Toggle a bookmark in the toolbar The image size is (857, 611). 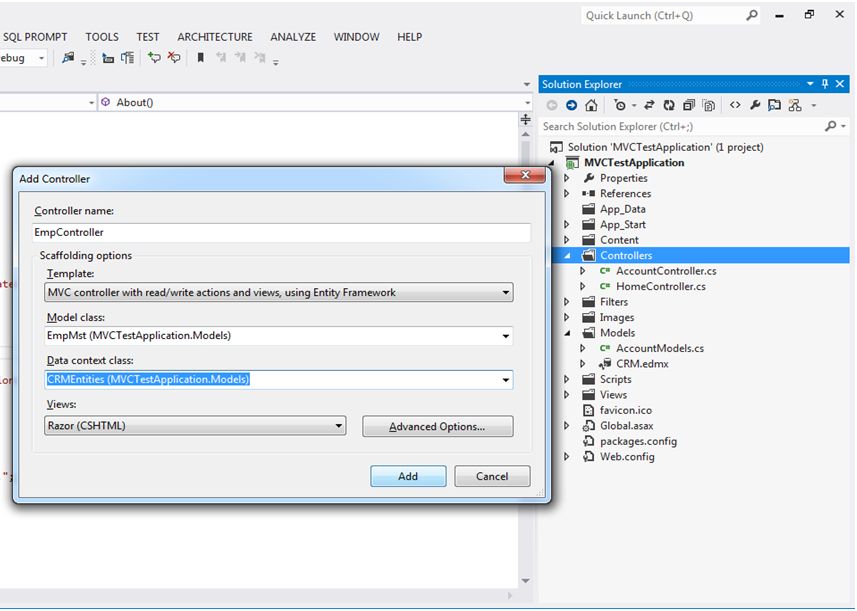[200, 58]
